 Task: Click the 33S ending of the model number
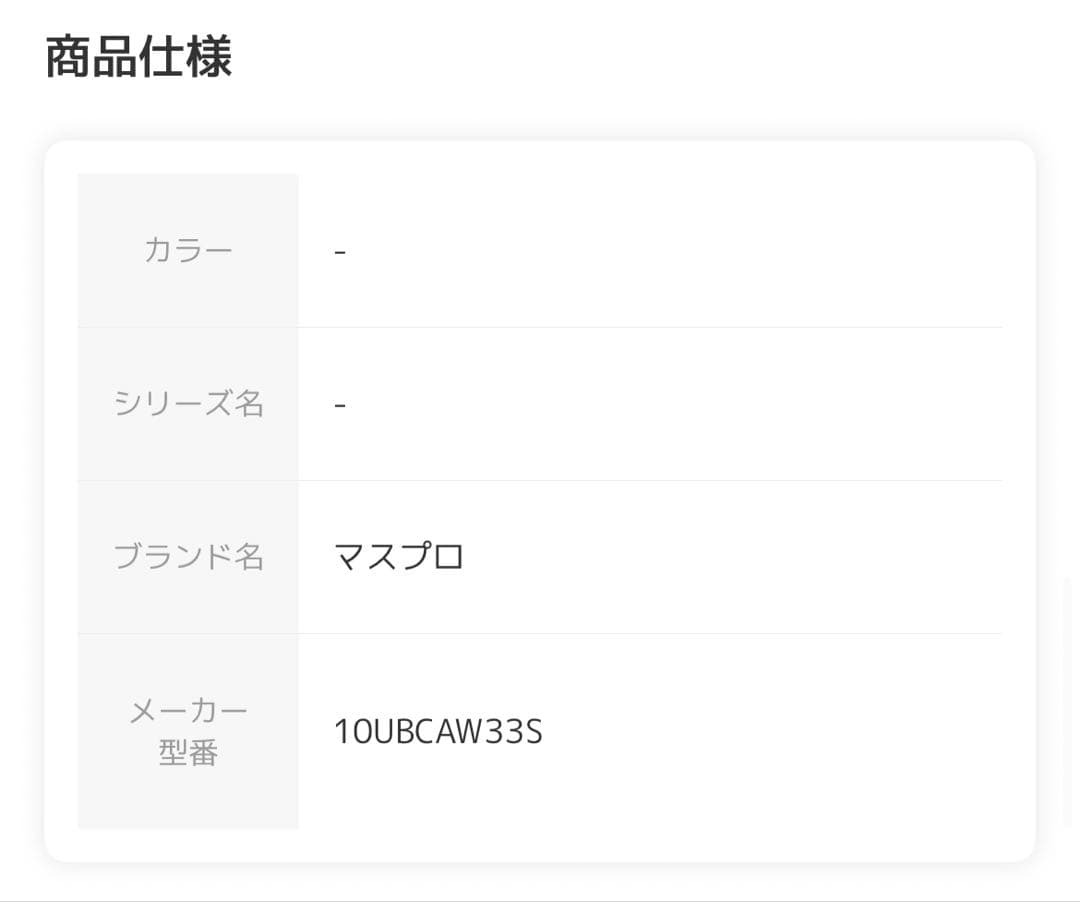pyautogui.click(x=518, y=732)
